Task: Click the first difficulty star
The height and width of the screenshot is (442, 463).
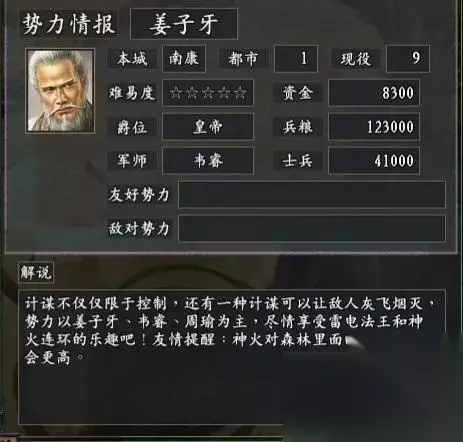Action: point(176,93)
